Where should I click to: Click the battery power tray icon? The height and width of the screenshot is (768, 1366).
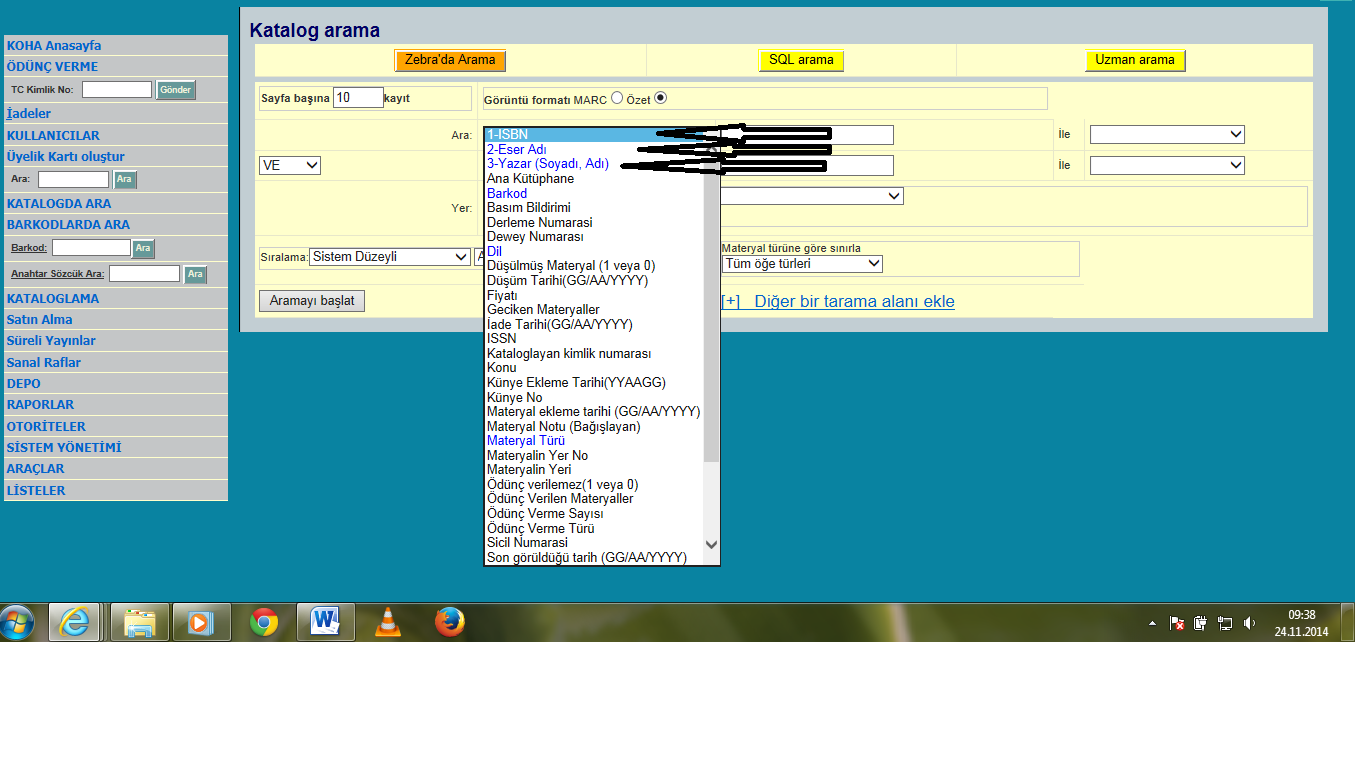1201,623
